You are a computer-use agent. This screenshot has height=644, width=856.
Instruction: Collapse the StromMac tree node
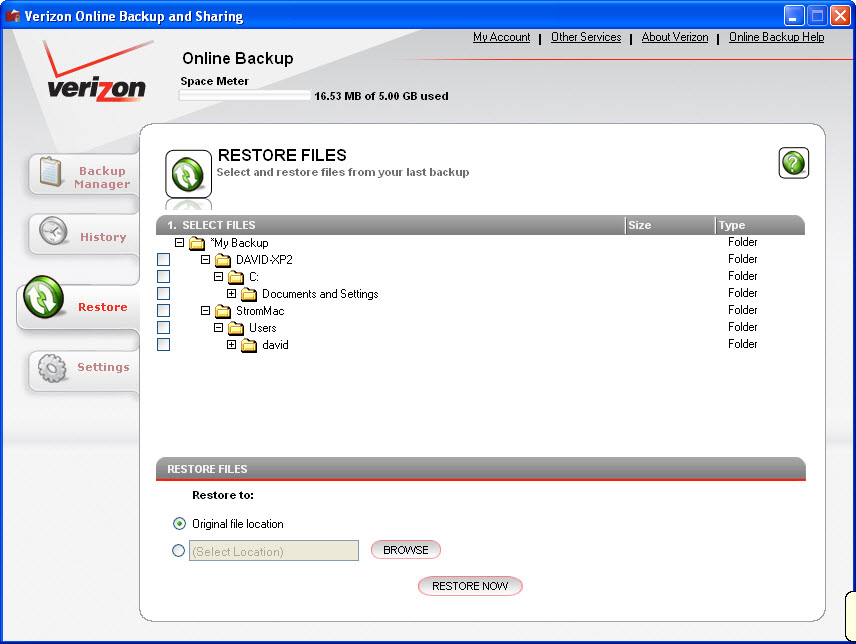click(x=205, y=311)
